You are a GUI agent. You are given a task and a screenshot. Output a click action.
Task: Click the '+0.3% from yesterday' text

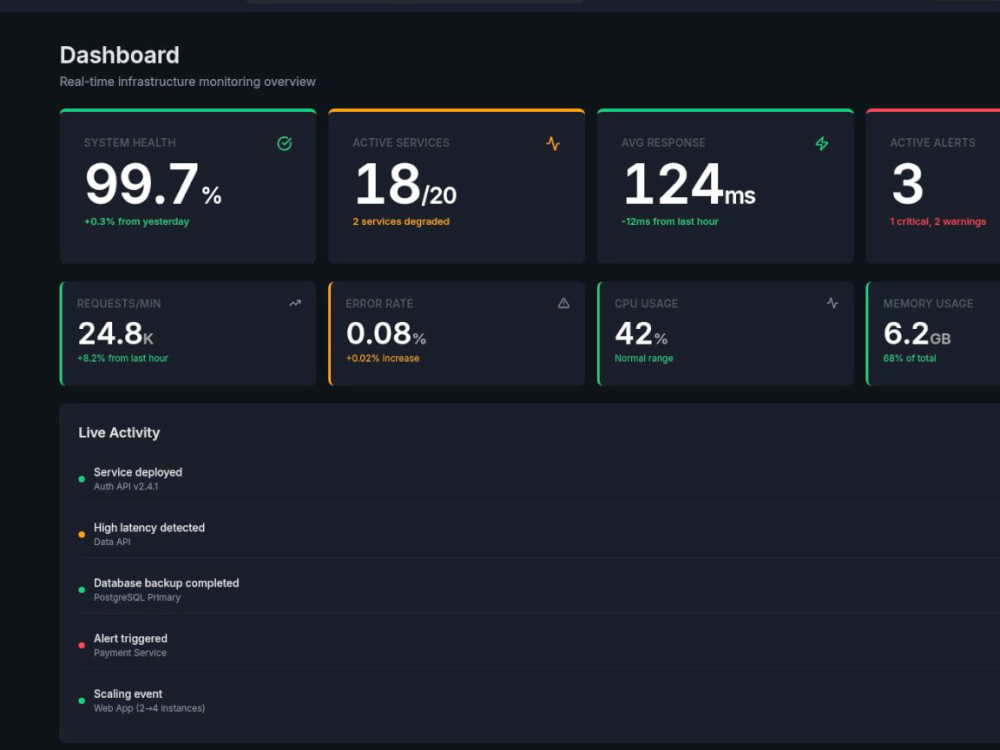pyautogui.click(x=136, y=221)
